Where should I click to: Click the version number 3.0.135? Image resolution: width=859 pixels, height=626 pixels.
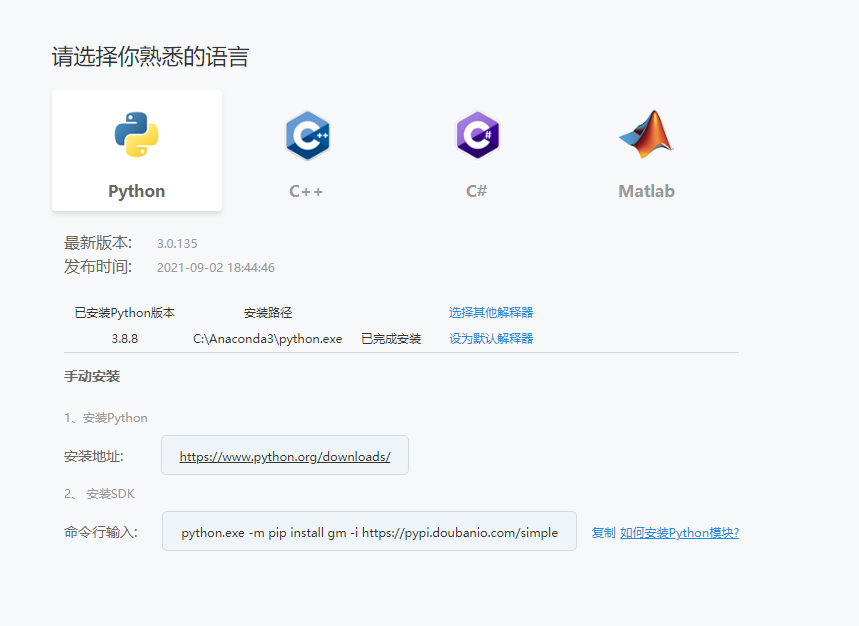[177, 244]
